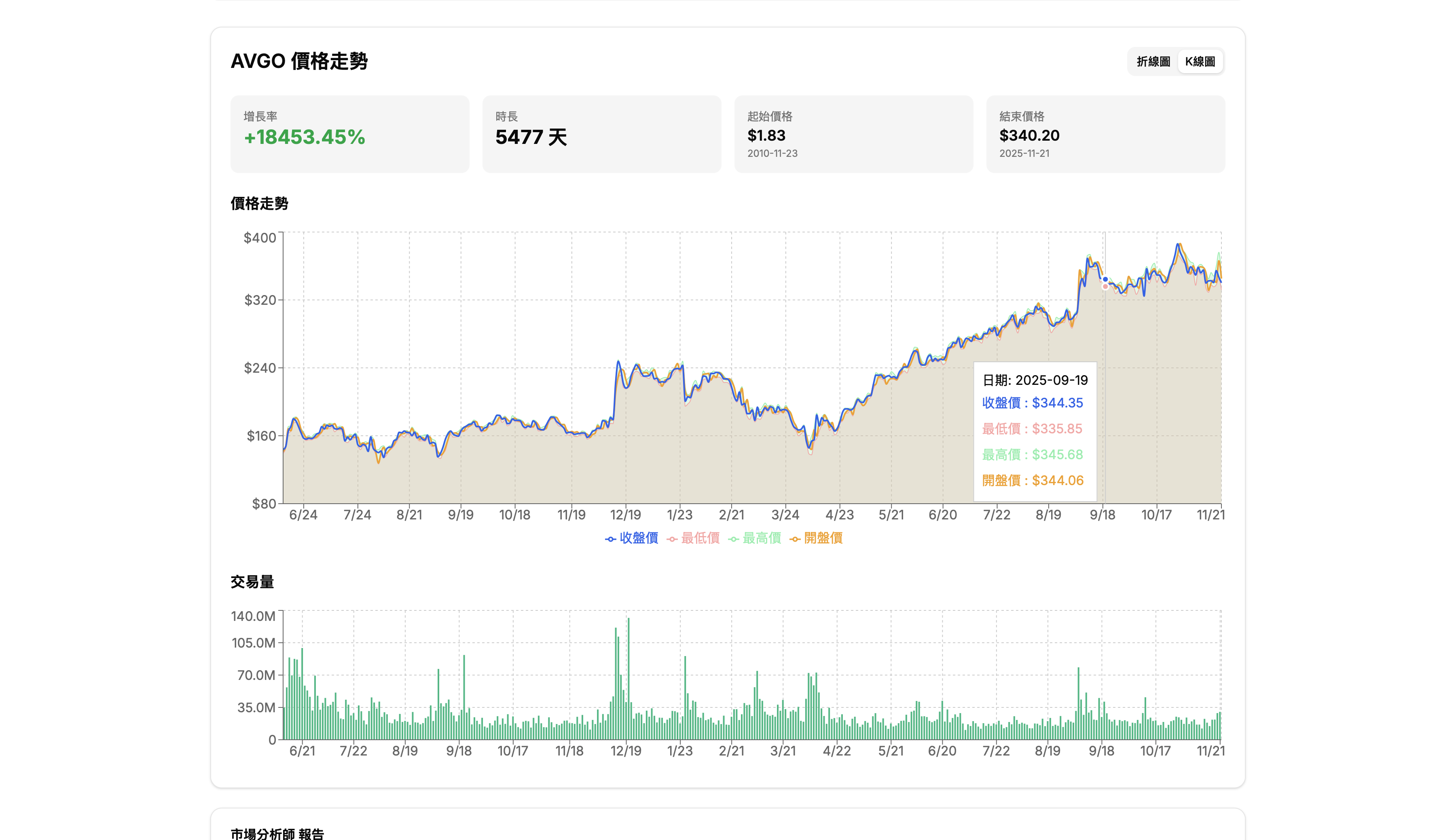Viewport: 1456px width, 840px height.
Task: Click the 6/21 date label on volume chart
Action: [x=302, y=751]
